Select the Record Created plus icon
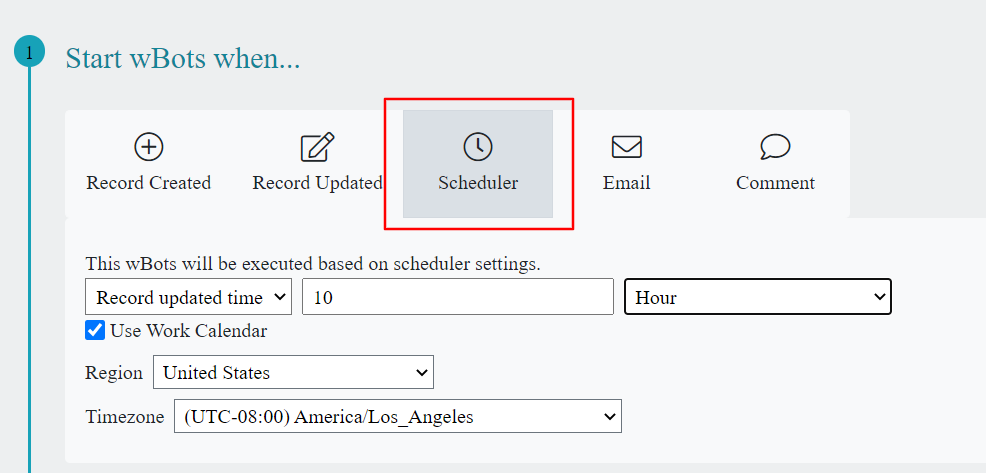 148,147
